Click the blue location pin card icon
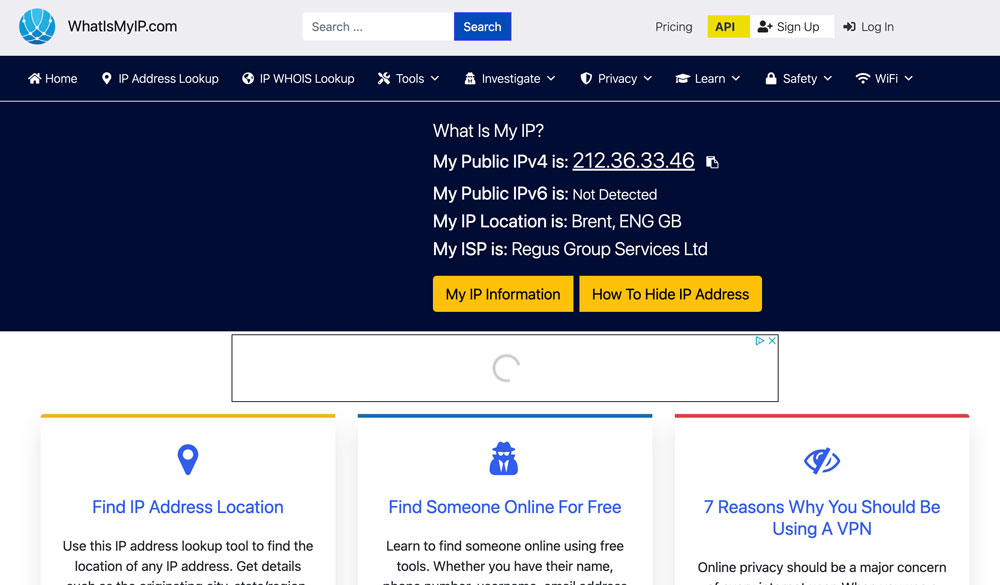Viewport: 1000px width, 585px height. 188,459
